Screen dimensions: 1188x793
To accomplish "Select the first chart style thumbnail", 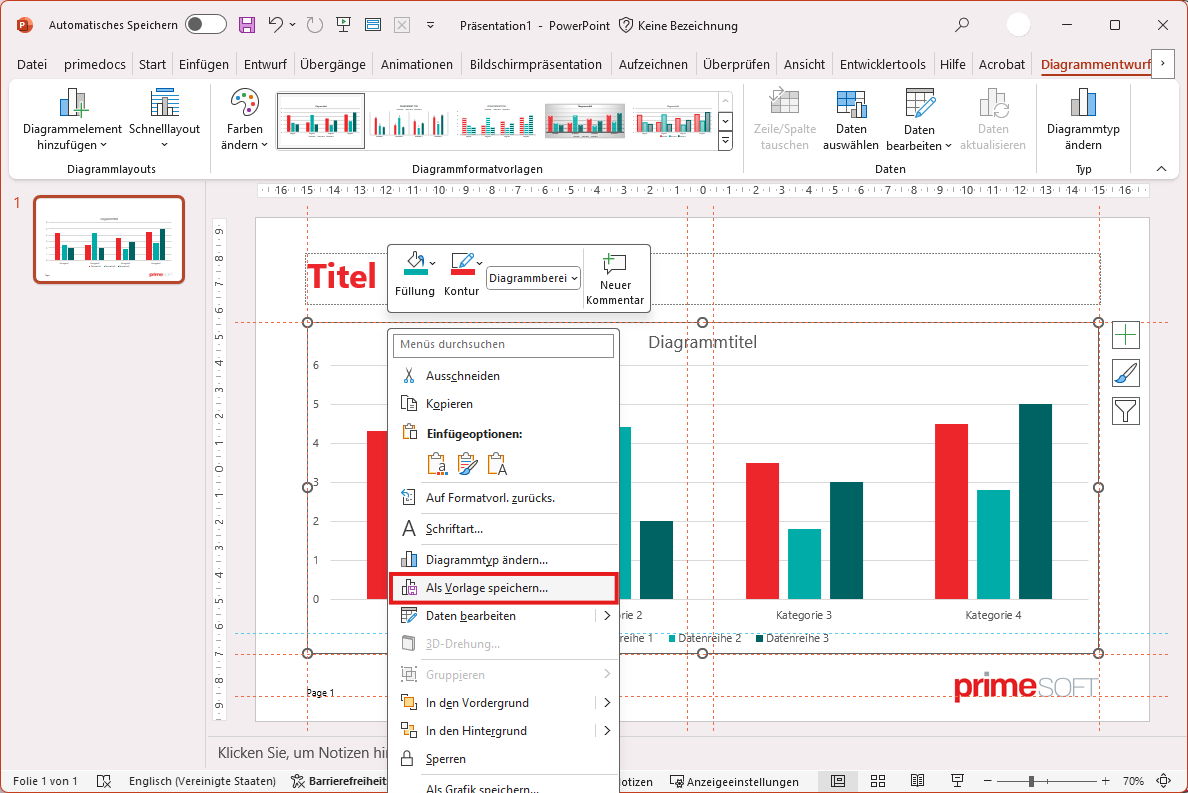I will coord(321,121).
